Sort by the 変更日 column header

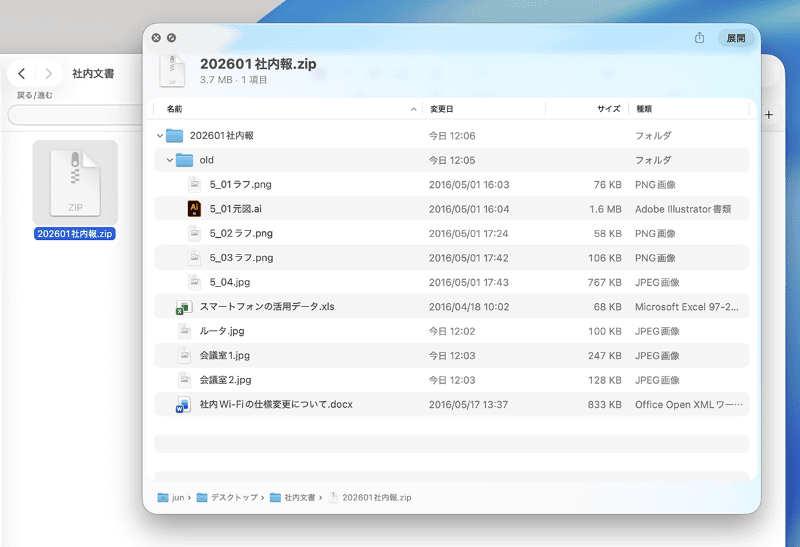coord(442,109)
